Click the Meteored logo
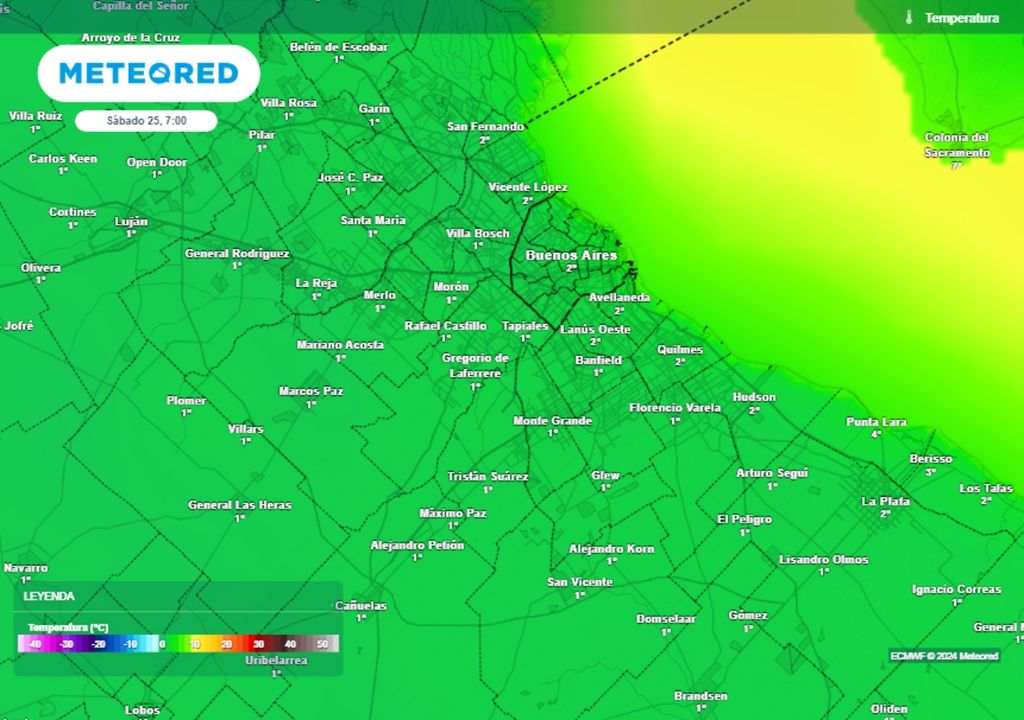Image resolution: width=1024 pixels, height=720 pixels. [149, 73]
